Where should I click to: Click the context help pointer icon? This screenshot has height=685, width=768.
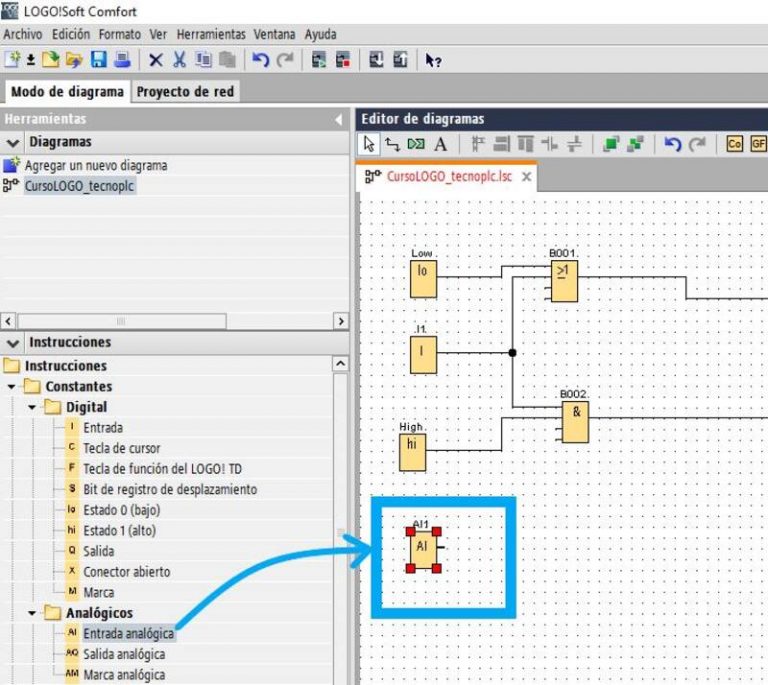point(433,60)
